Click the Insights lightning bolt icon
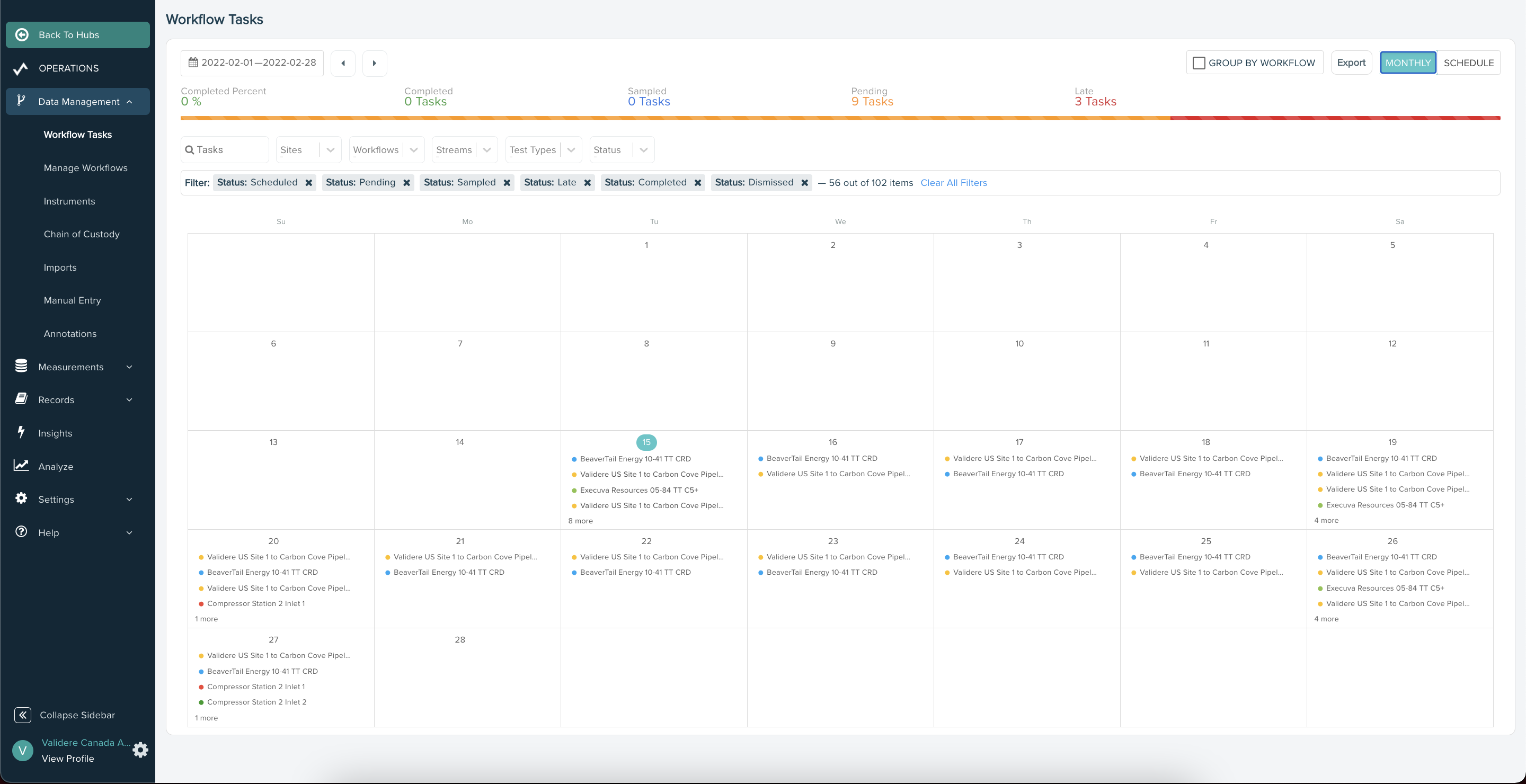Screen dimensions: 1526x784 point(21,432)
